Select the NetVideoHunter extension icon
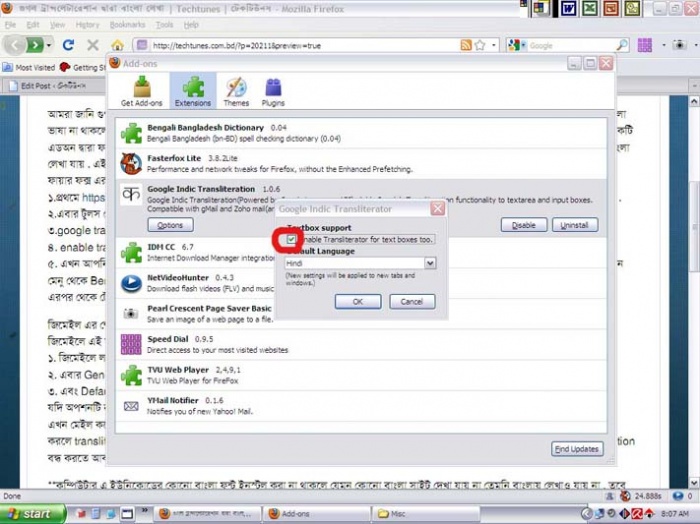700x524 pixels. pos(131,283)
